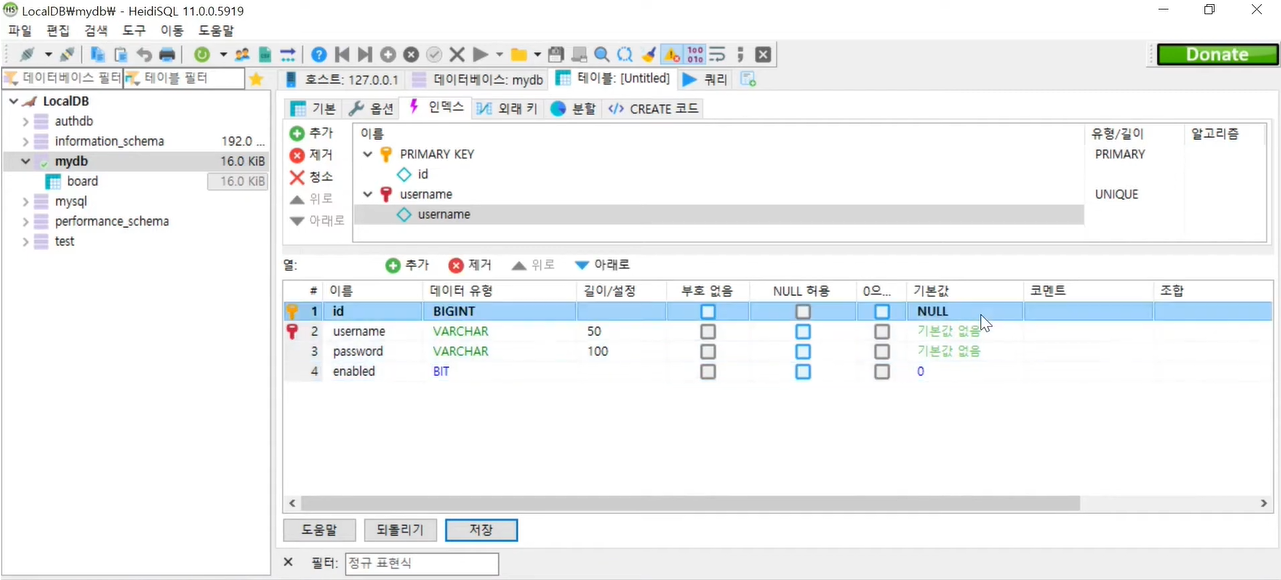Click the insert row plus circle icon
Screen dimensions: 1281x580
click(388, 54)
